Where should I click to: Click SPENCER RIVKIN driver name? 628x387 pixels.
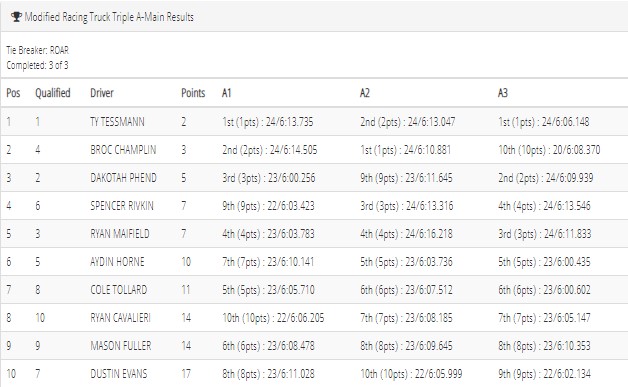click(x=122, y=206)
